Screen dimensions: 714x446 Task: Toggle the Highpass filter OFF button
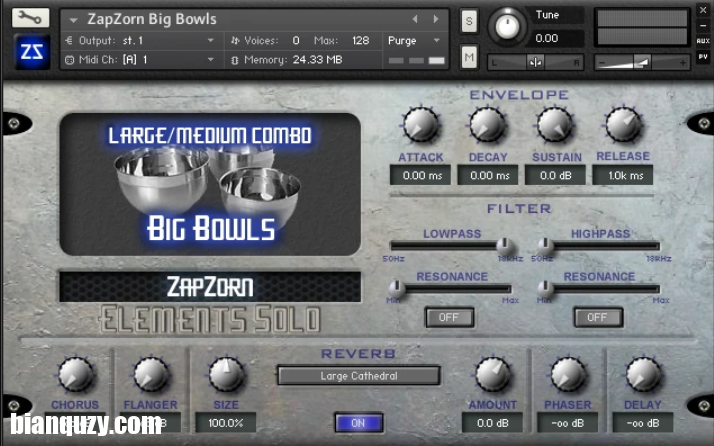tap(598, 318)
